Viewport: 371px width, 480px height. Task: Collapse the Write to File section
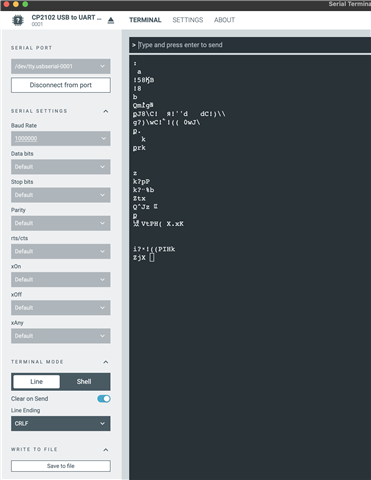pos(106,450)
